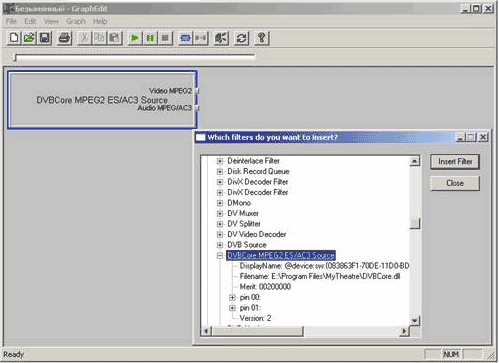Expand the DVB Source node
The image size is (499, 363).
(x=220, y=245)
